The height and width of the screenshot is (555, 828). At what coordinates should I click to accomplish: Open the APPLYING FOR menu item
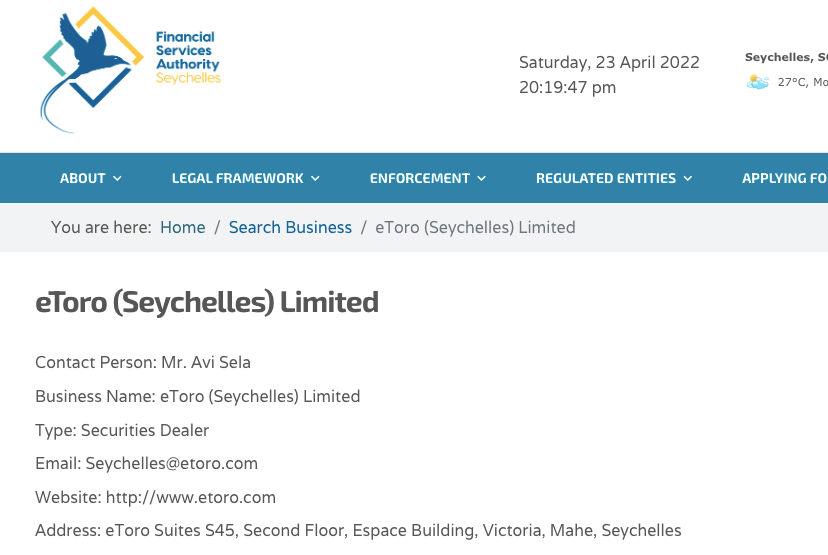pyautogui.click(x=785, y=178)
